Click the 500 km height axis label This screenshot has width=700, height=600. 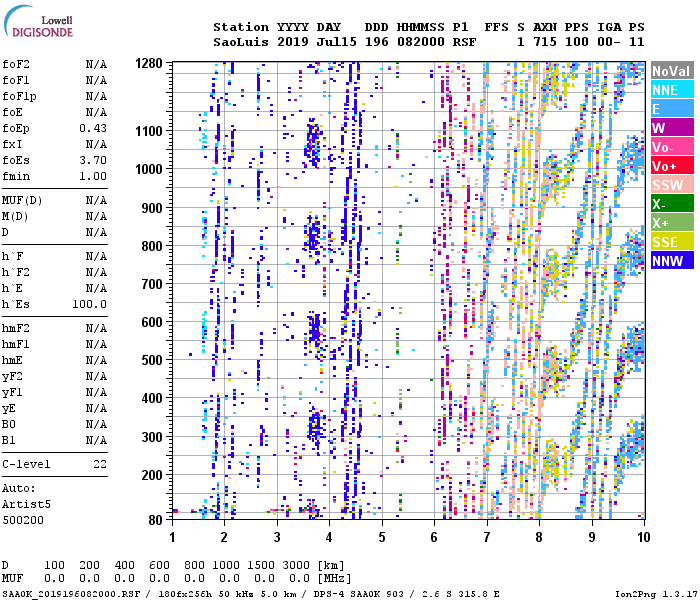(x=152, y=360)
